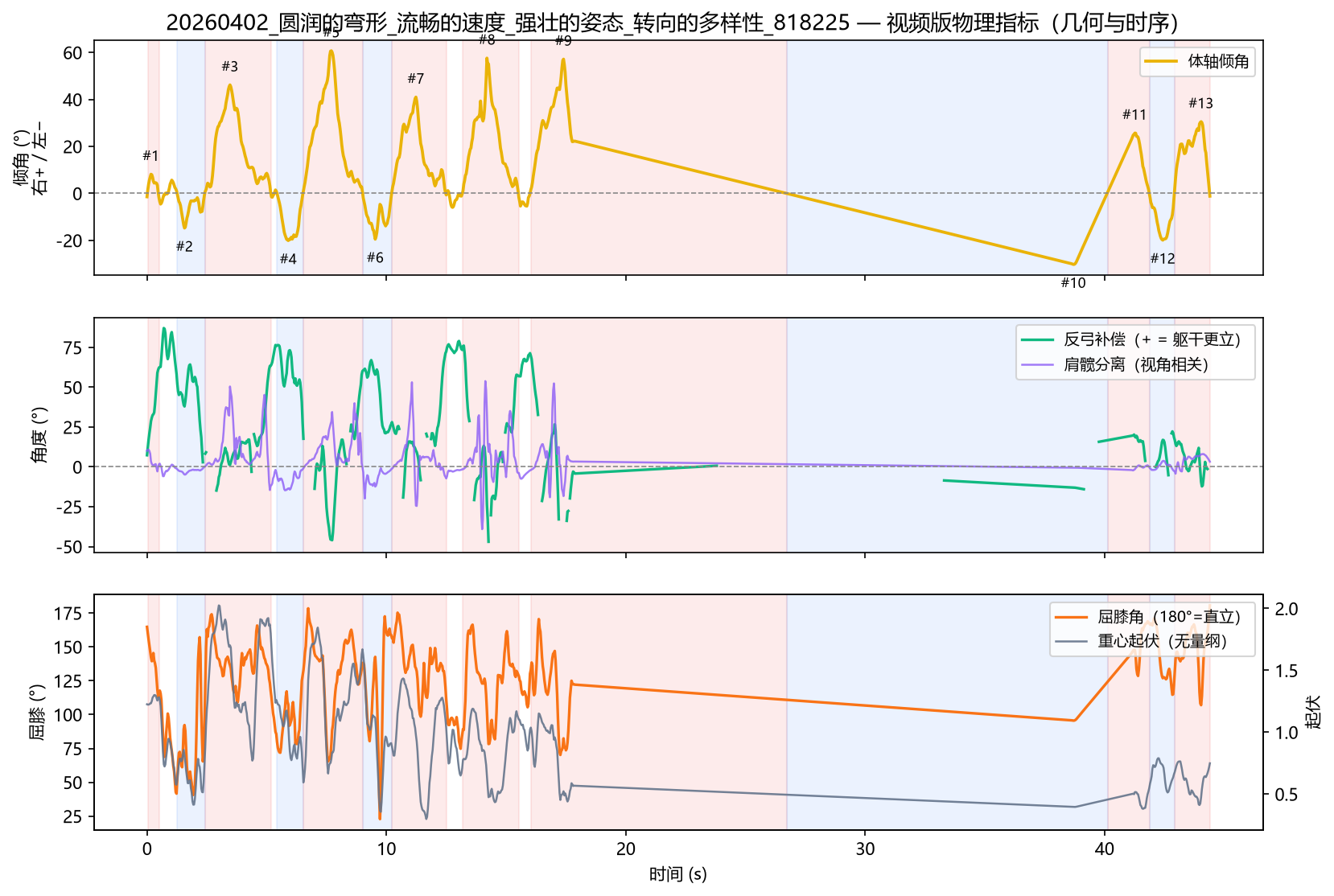Viewport: 1334px width, 896px height.
Task: Click the #4 trough annotation
Action: coord(288,259)
